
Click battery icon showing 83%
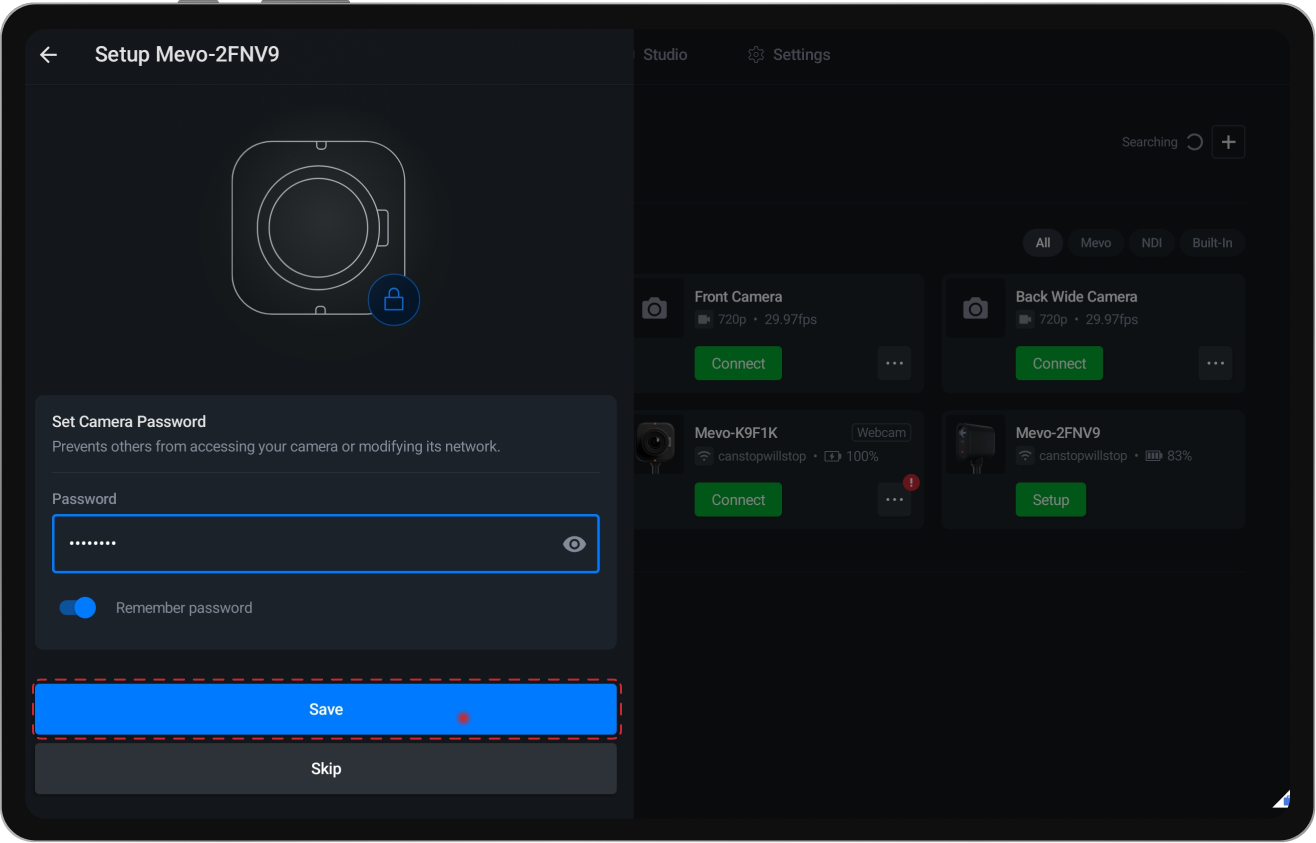point(1153,456)
